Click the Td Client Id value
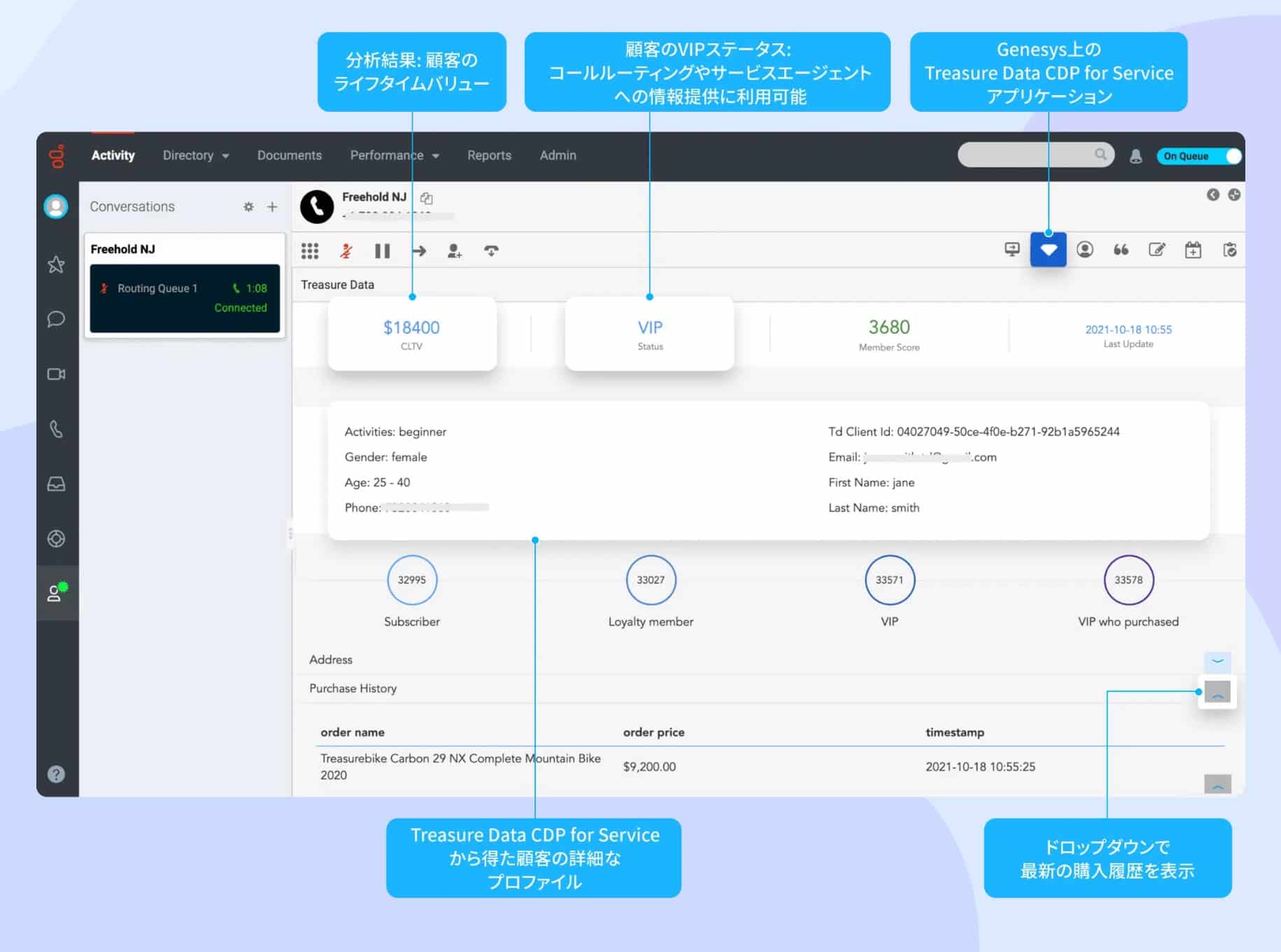Viewport: 1281px width, 952px height. (1008, 432)
